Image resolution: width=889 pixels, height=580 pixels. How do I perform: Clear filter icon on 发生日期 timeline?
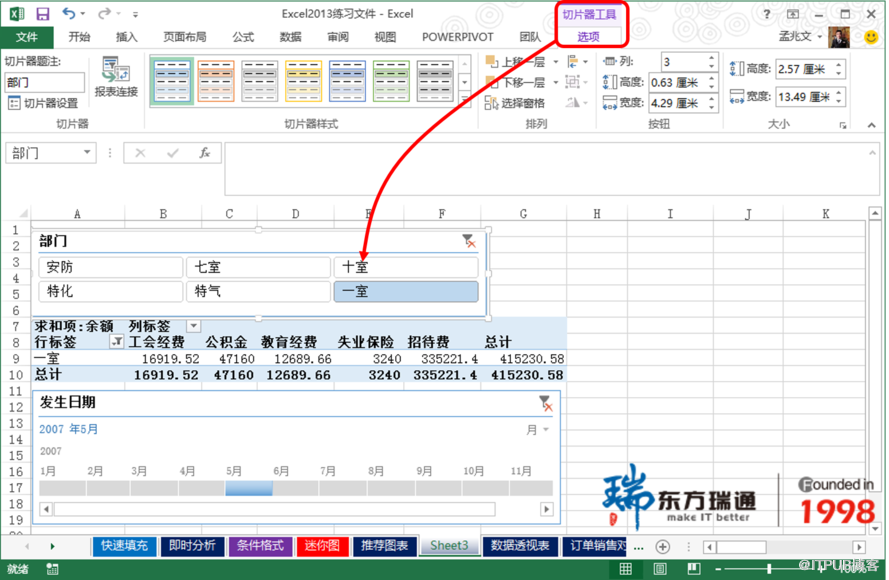545,403
